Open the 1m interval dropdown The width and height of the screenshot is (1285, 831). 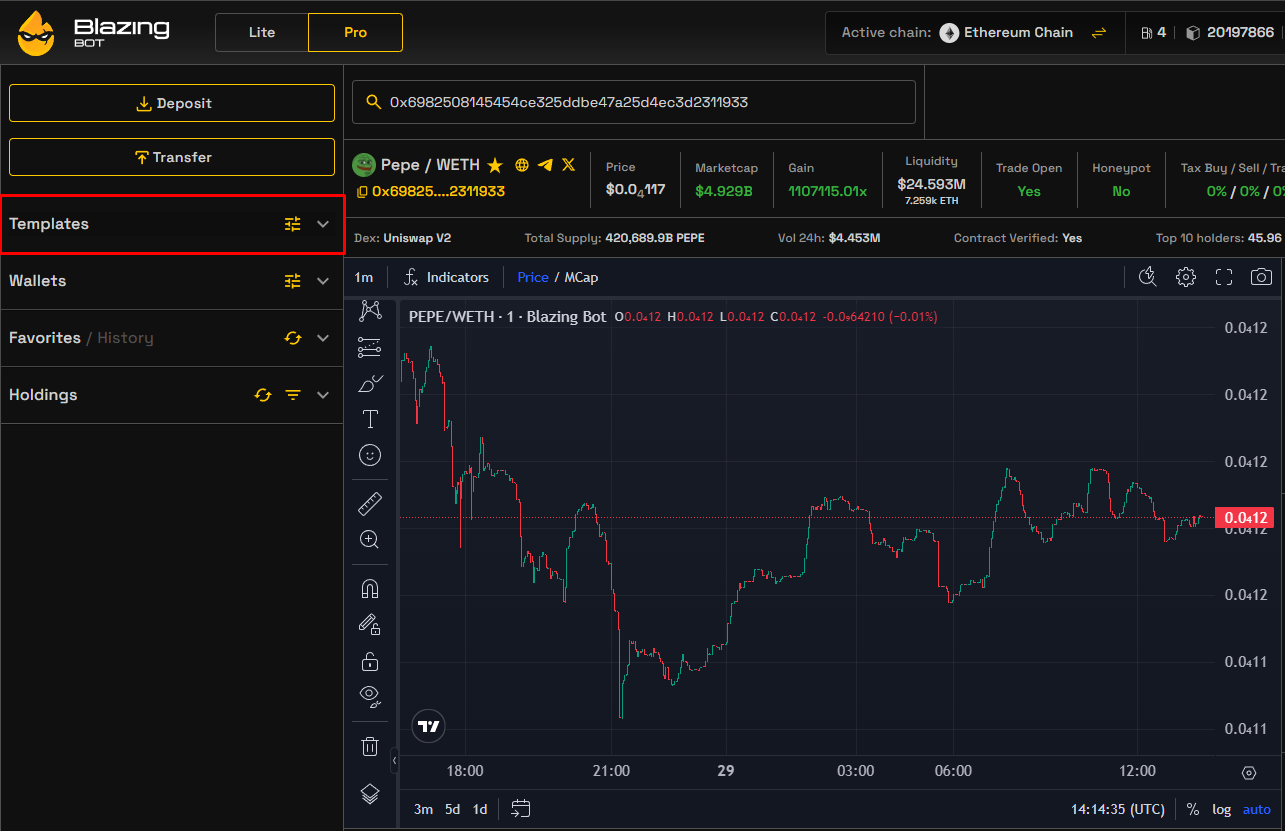tap(364, 277)
